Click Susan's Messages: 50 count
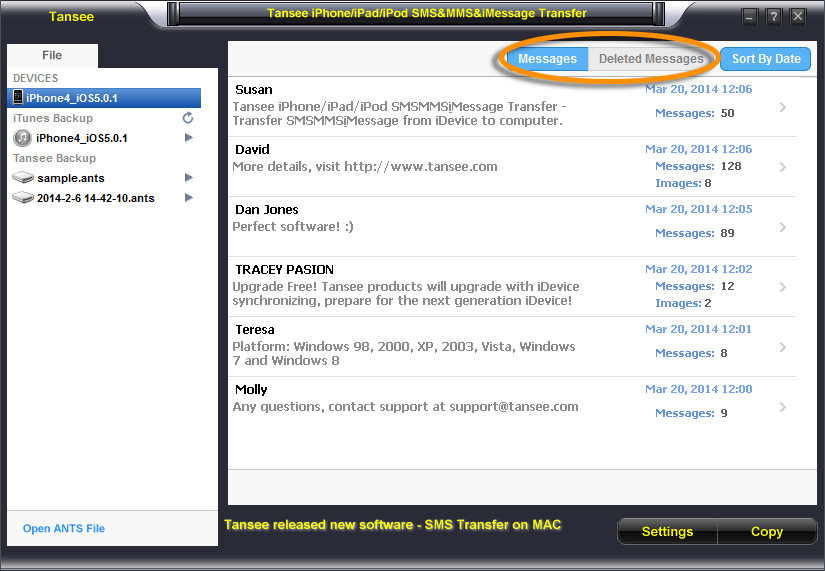Viewport: 825px width, 571px height. click(x=695, y=113)
